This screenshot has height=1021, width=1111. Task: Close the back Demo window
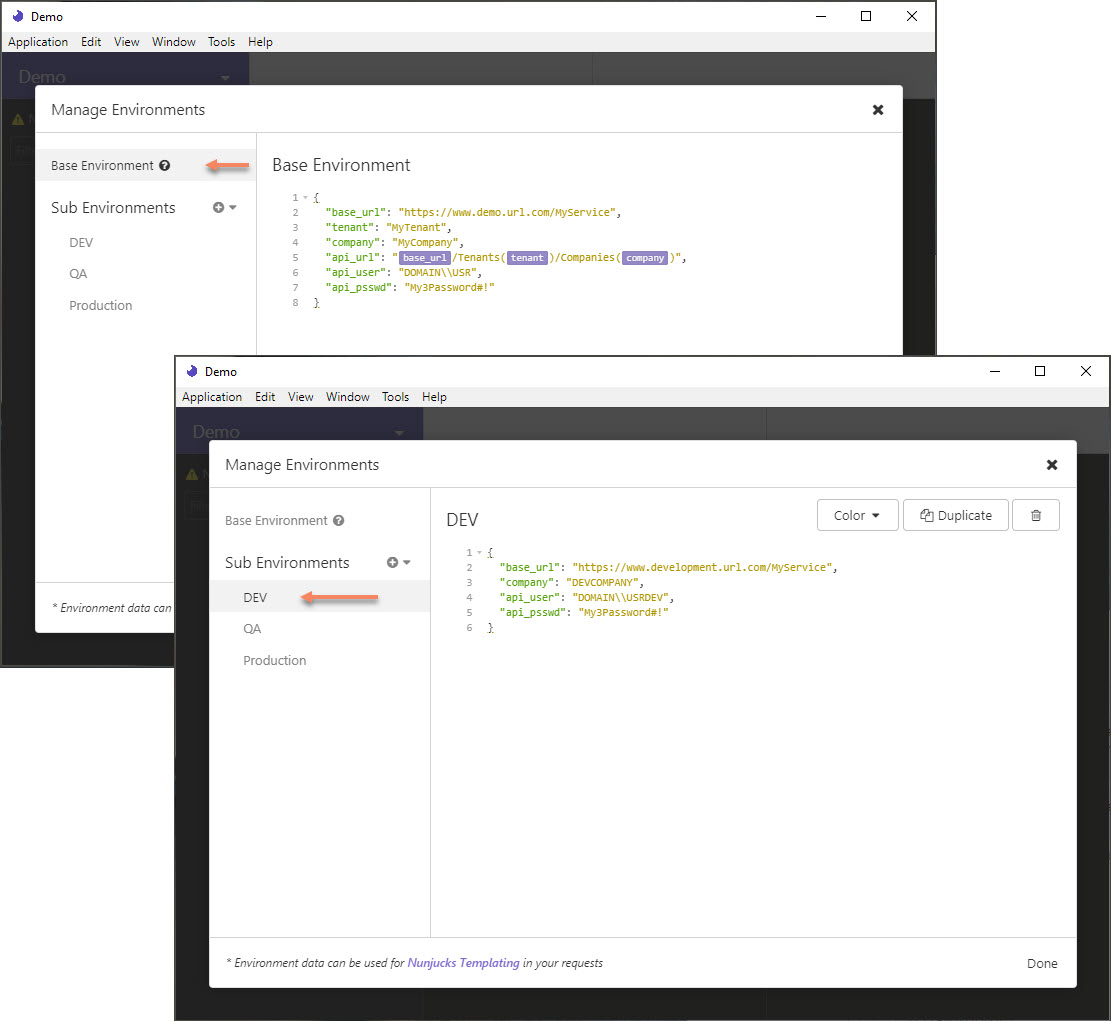pos(912,16)
